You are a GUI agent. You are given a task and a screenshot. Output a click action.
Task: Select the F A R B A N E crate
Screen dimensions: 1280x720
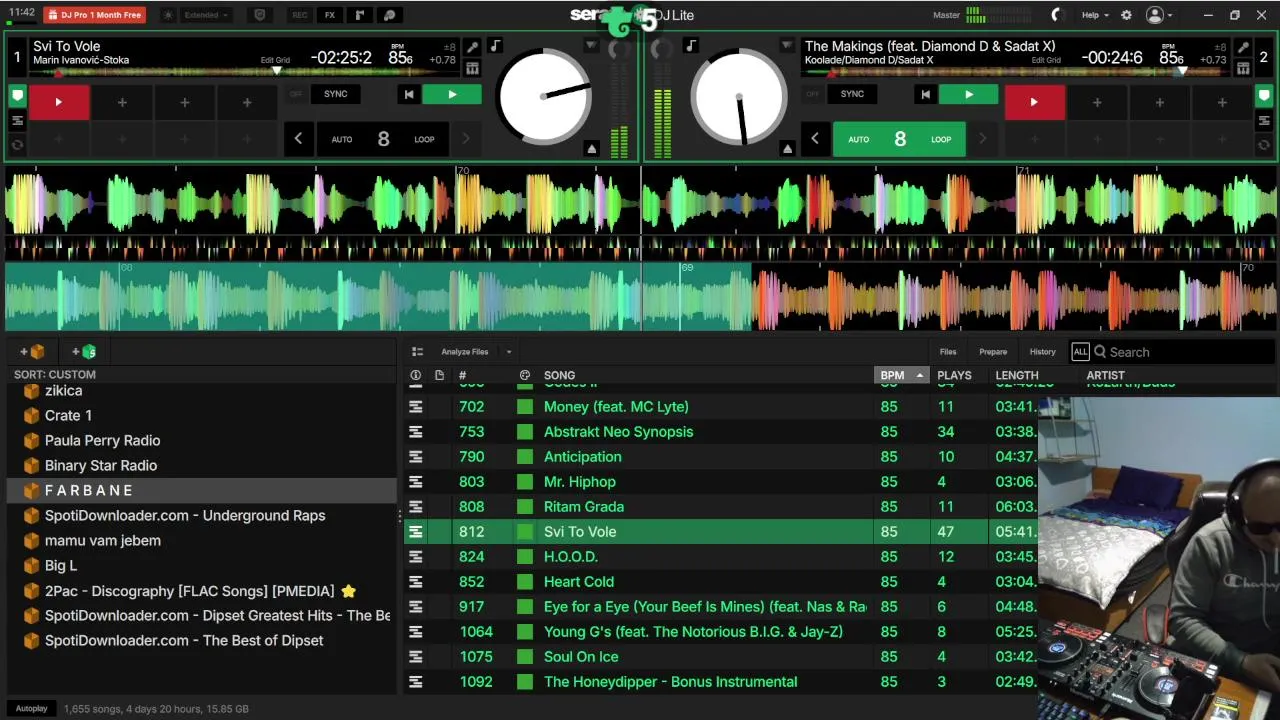[201, 490]
